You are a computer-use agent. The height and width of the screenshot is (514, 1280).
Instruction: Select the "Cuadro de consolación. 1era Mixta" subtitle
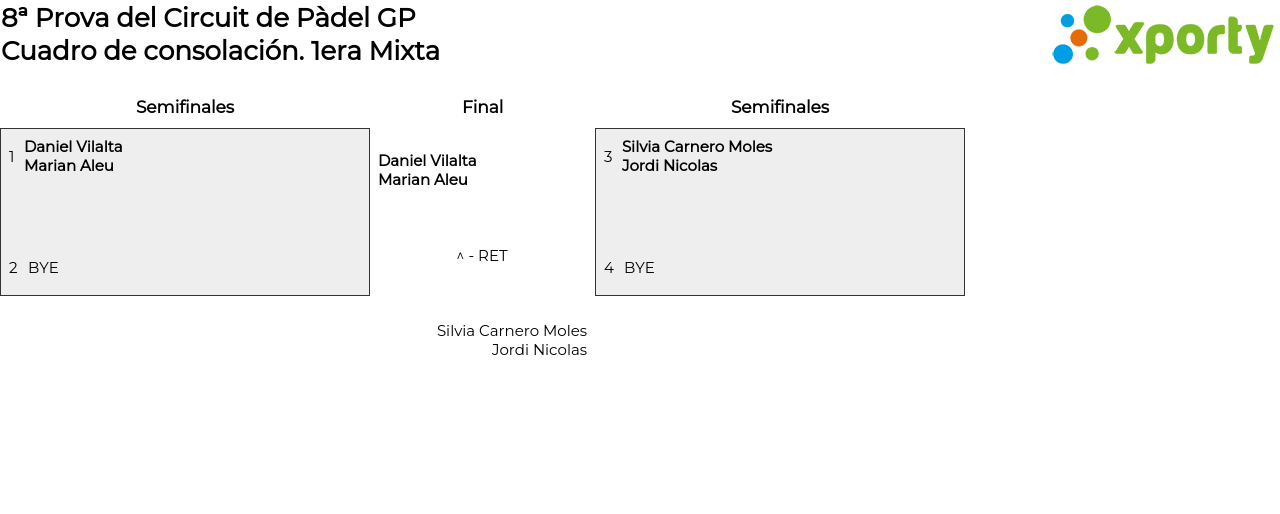pos(220,51)
